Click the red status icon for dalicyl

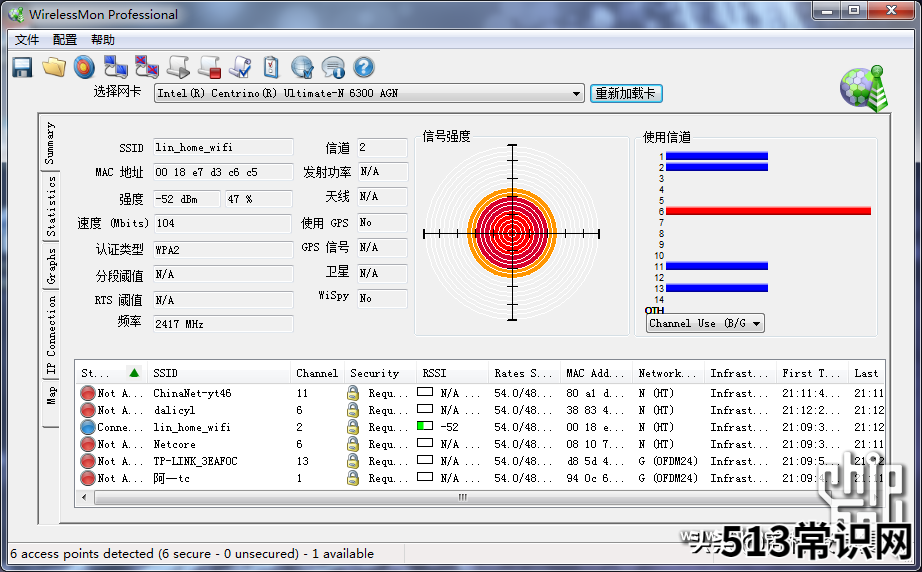88,410
